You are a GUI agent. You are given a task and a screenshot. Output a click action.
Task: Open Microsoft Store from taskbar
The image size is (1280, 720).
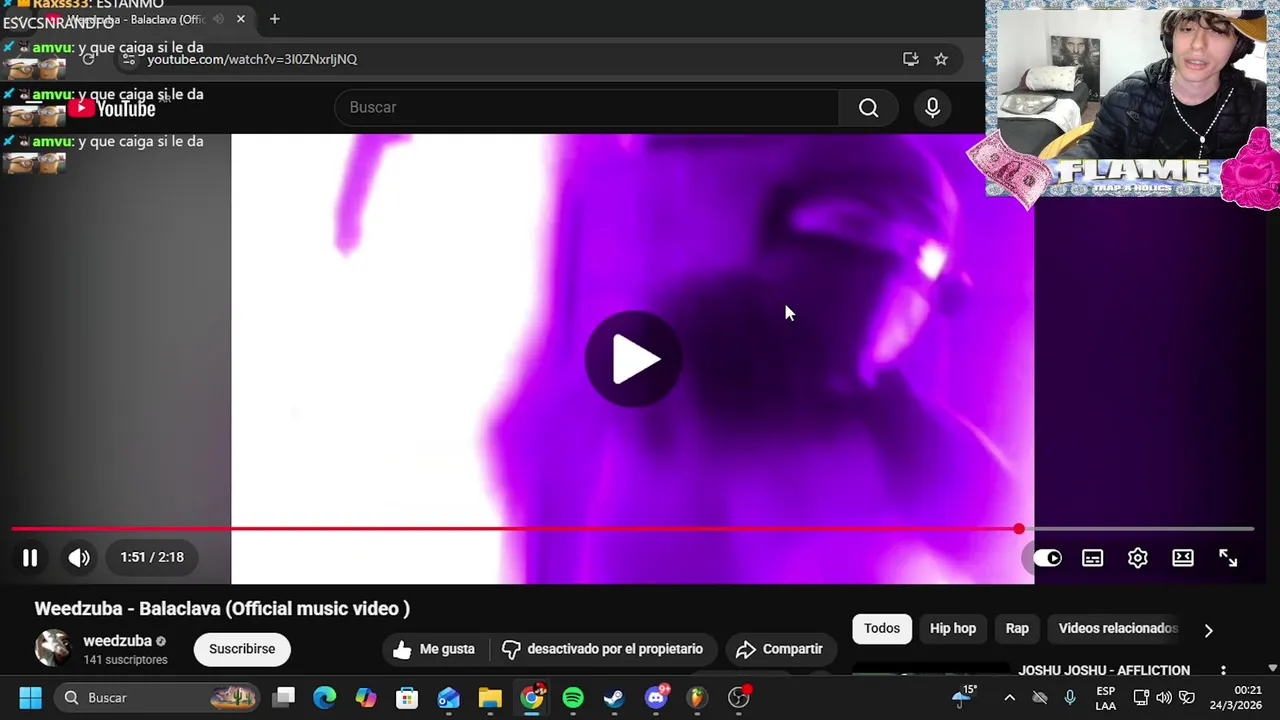click(407, 697)
